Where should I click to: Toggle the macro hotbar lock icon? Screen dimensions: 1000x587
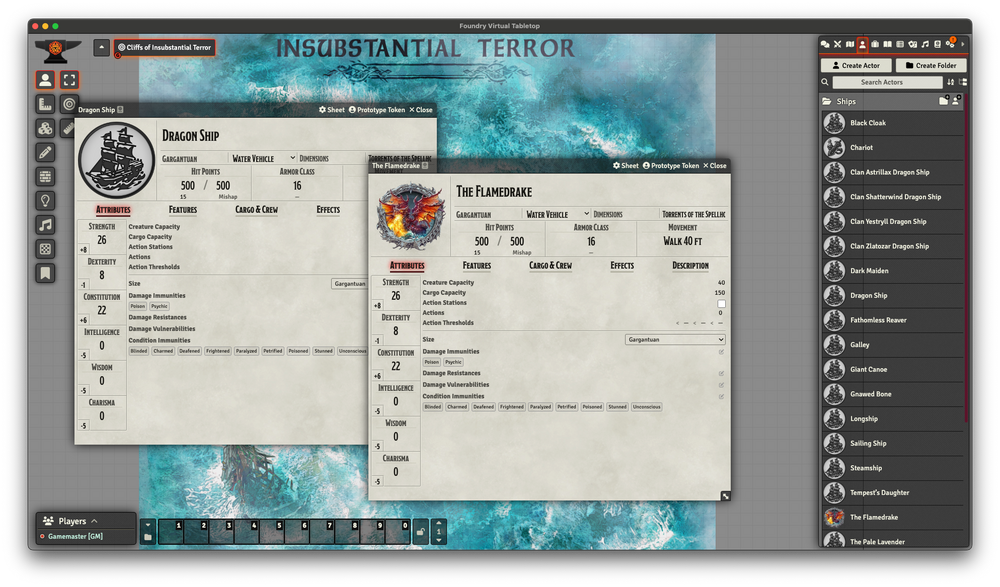coord(421,531)
